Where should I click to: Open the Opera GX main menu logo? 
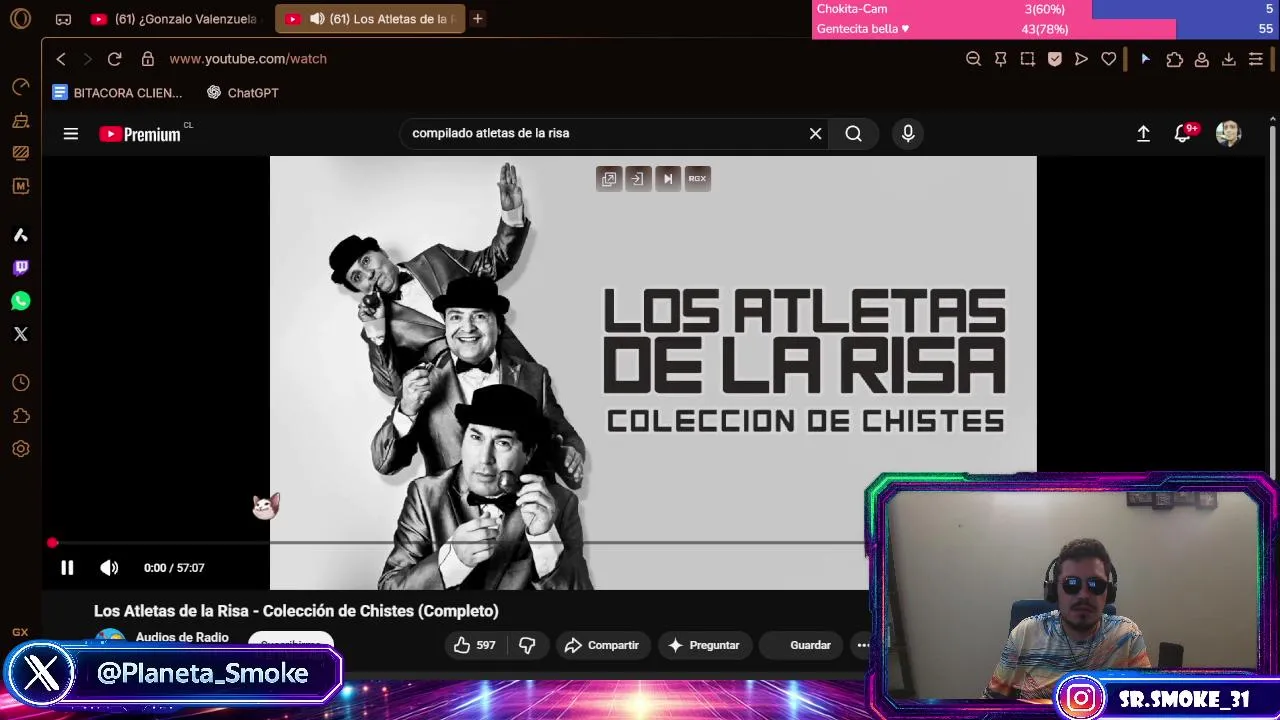(20, 19)
